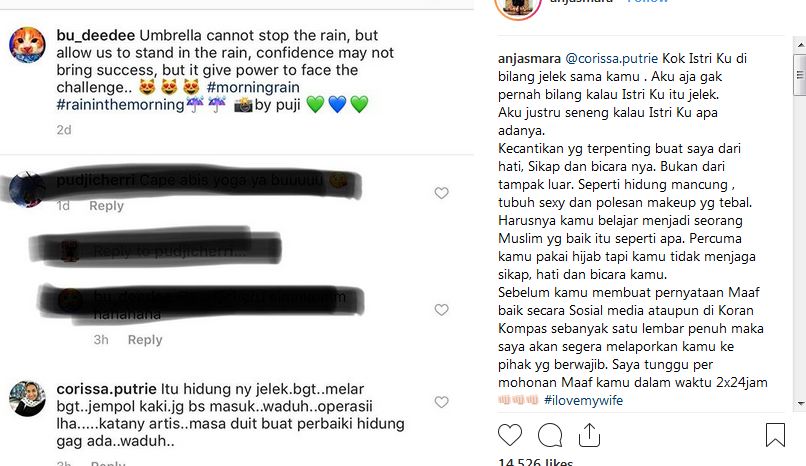Open bu_deedee profile picture
The width and height of the screenshot is (806, 466).
pos(27,45)
